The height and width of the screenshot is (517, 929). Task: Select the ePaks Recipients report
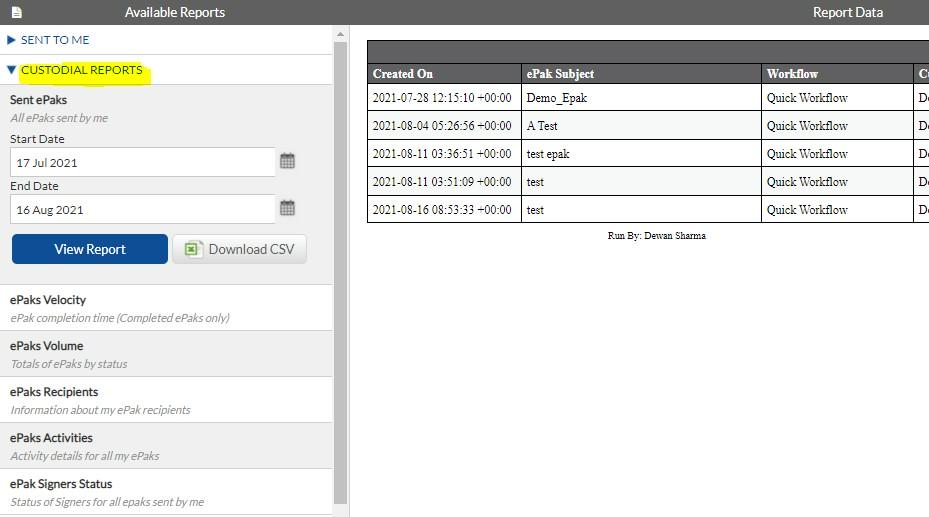pyautogui.click(x=166, y=400)
